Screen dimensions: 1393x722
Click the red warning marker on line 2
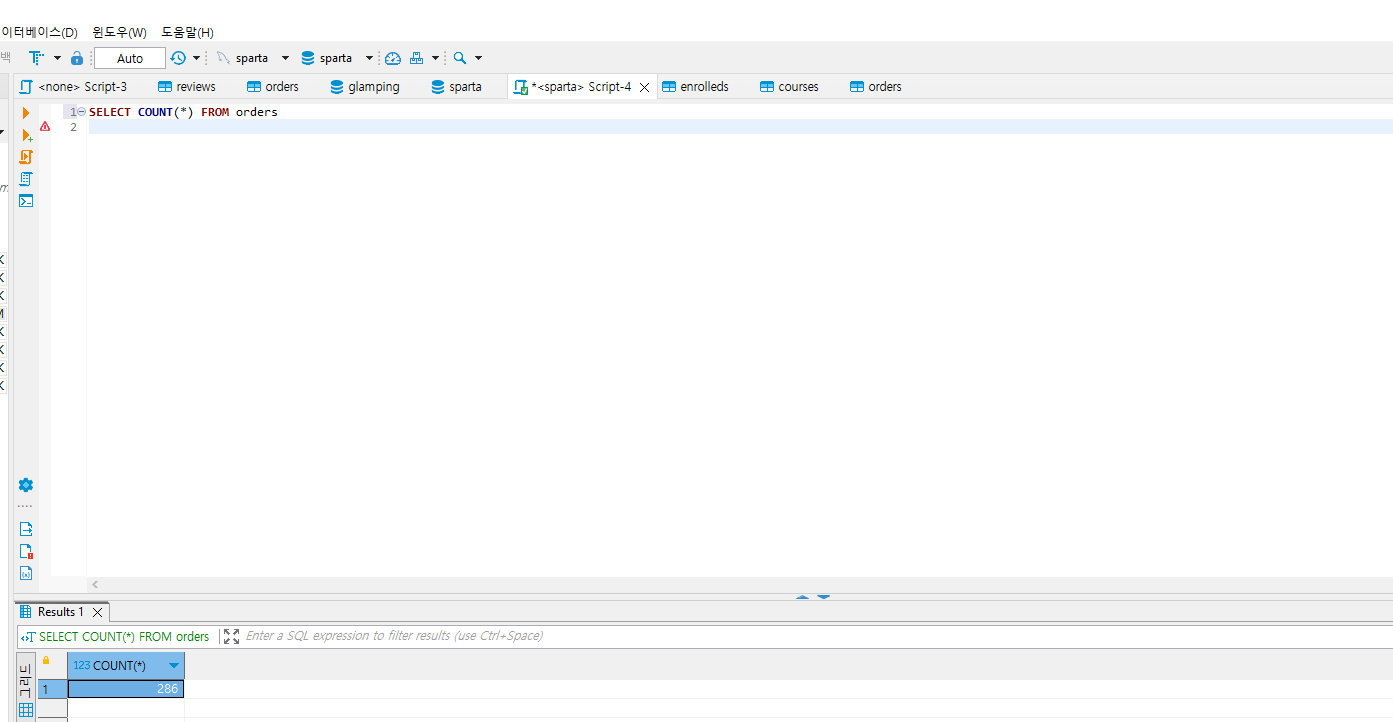[45, 126]
